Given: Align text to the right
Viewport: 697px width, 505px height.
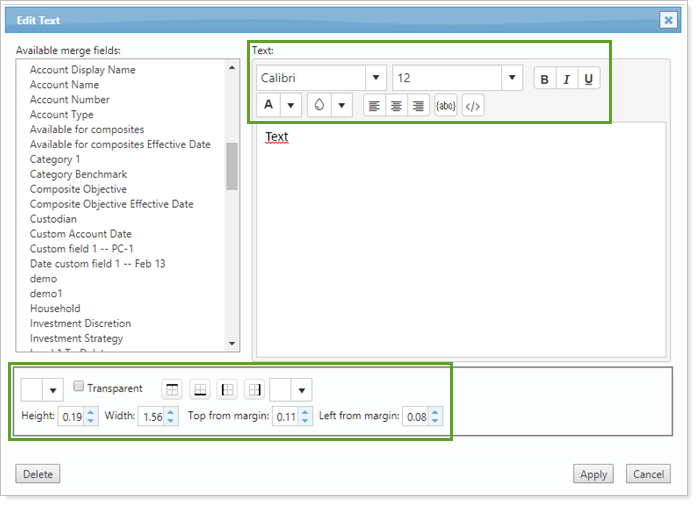Looking at the screenshot, I should click(x=418, y=105).
